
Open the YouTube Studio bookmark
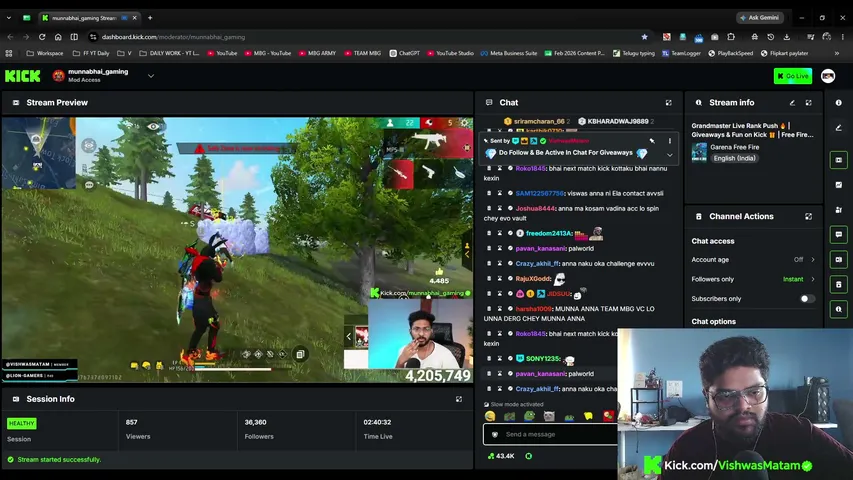[x=450, y=53]
